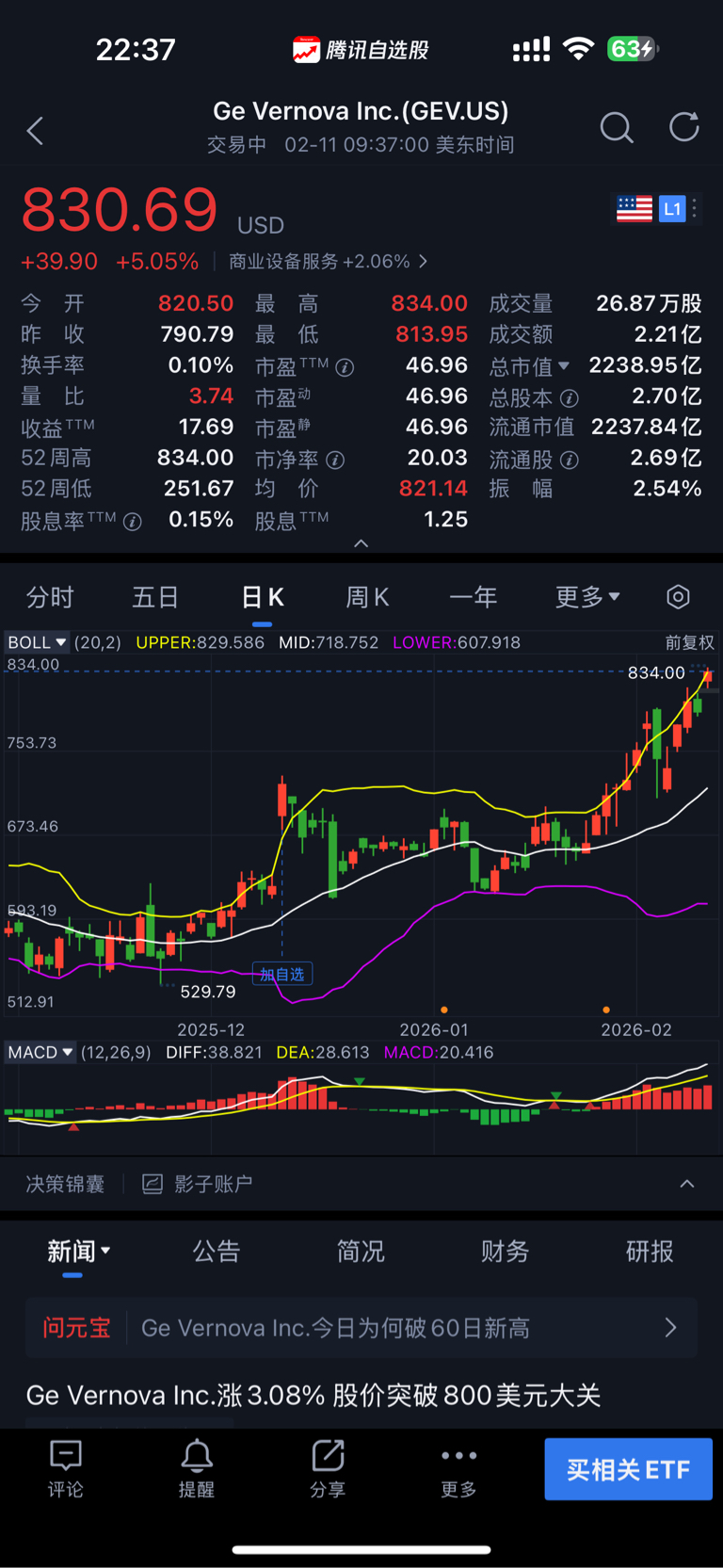This screenshot has height=1568, width=723.
Task: Tap the info icon next to 市净率
Action: 335,461
